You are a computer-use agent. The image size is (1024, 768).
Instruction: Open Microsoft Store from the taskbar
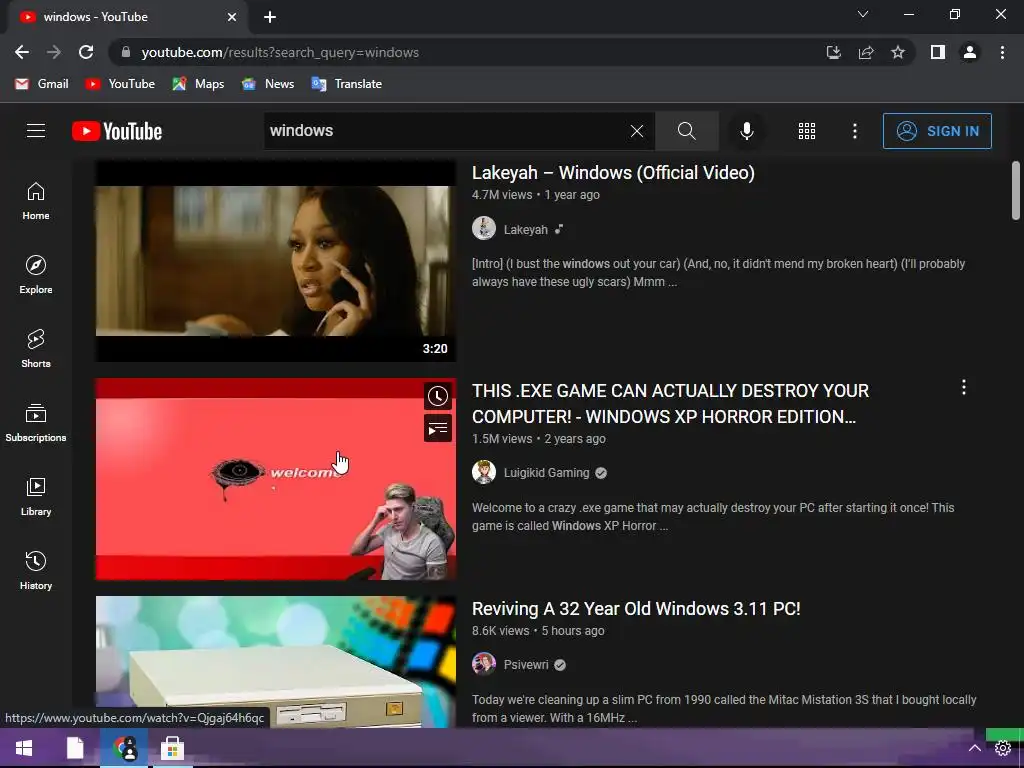172,748
